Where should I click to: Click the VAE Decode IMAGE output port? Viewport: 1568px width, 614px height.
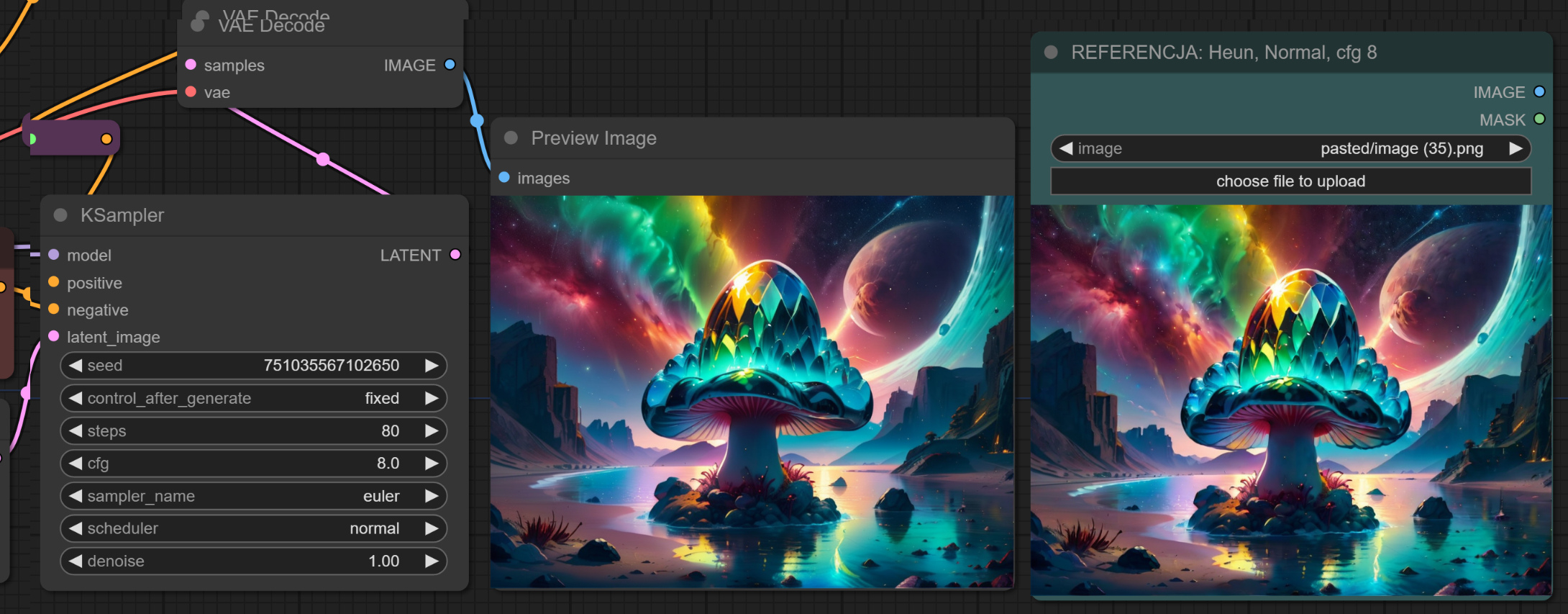click(450, 65)
